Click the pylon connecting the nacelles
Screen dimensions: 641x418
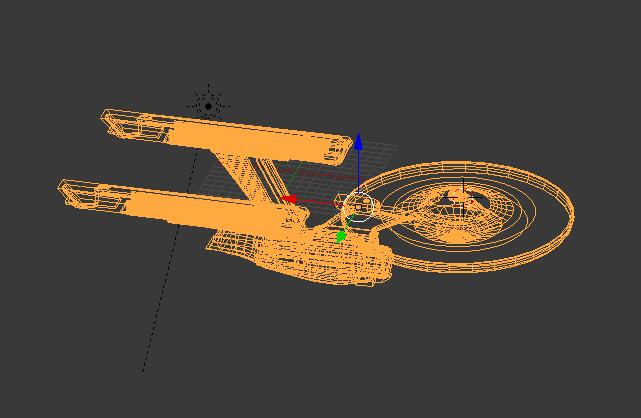249,178
